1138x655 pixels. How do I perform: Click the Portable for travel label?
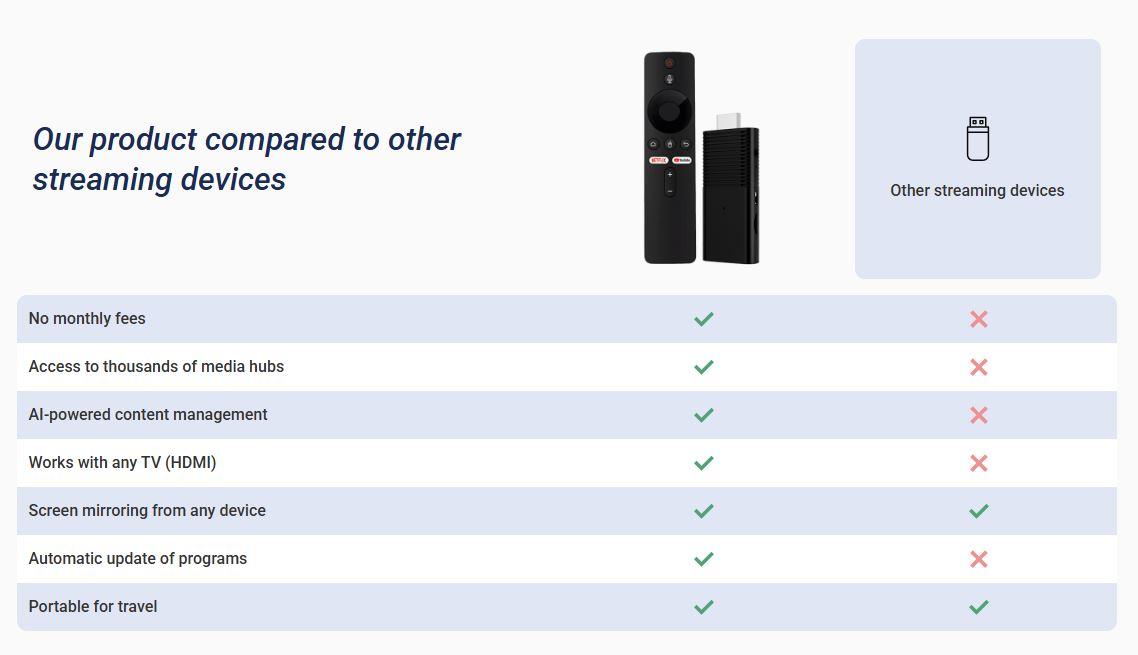point(93,606)
